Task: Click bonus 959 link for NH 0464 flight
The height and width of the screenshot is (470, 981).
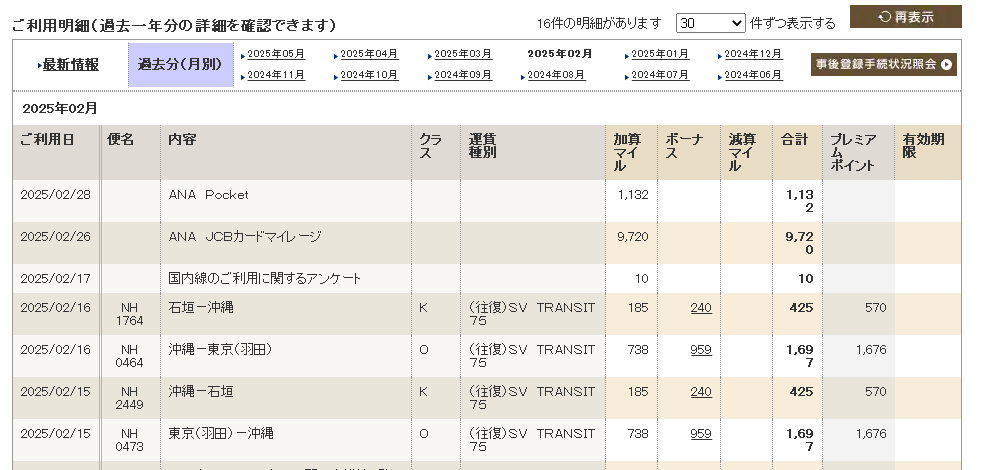Action: (701, 350)
